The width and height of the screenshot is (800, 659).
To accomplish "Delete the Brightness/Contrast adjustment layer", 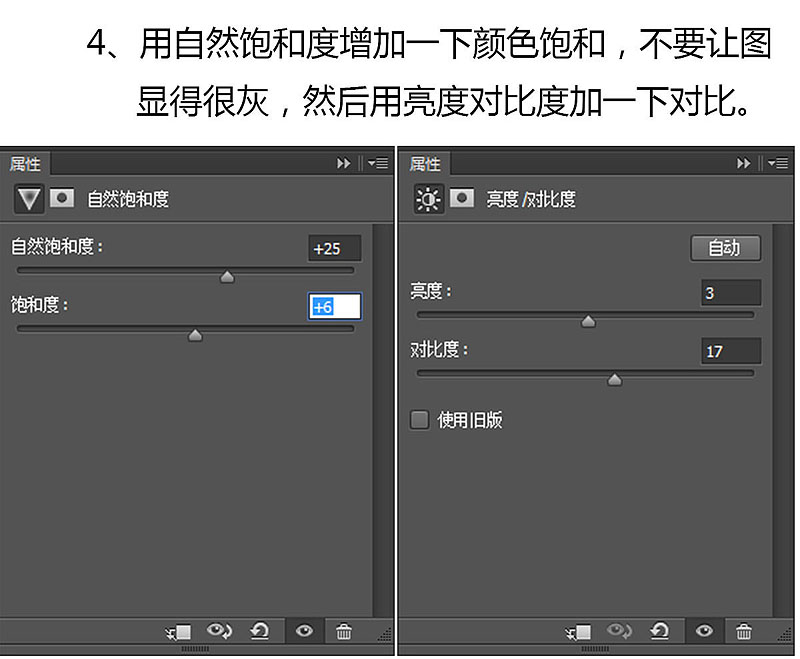I will point(744,632).
